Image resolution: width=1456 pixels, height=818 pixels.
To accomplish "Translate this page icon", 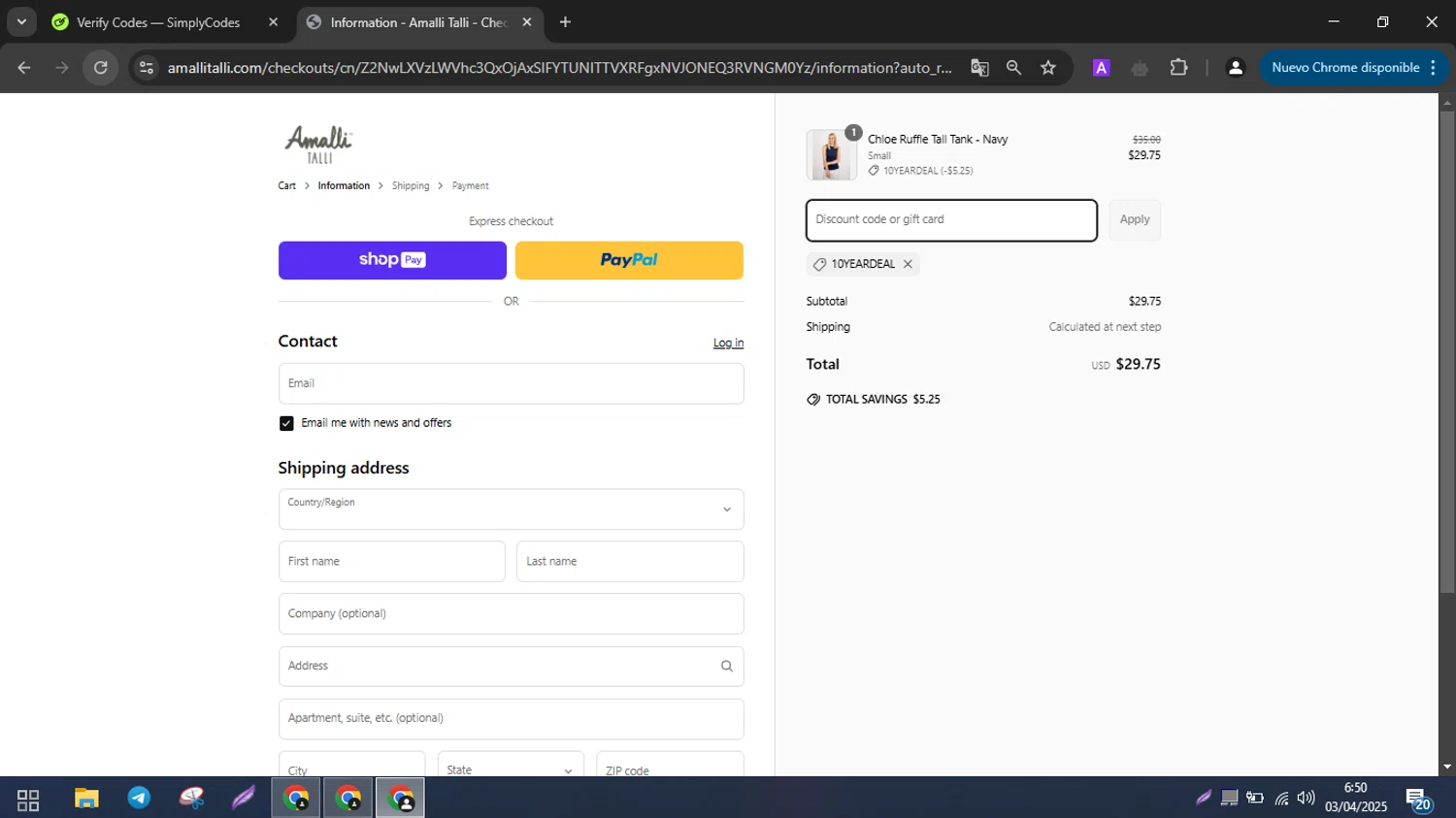I will [x=979, y=68].
